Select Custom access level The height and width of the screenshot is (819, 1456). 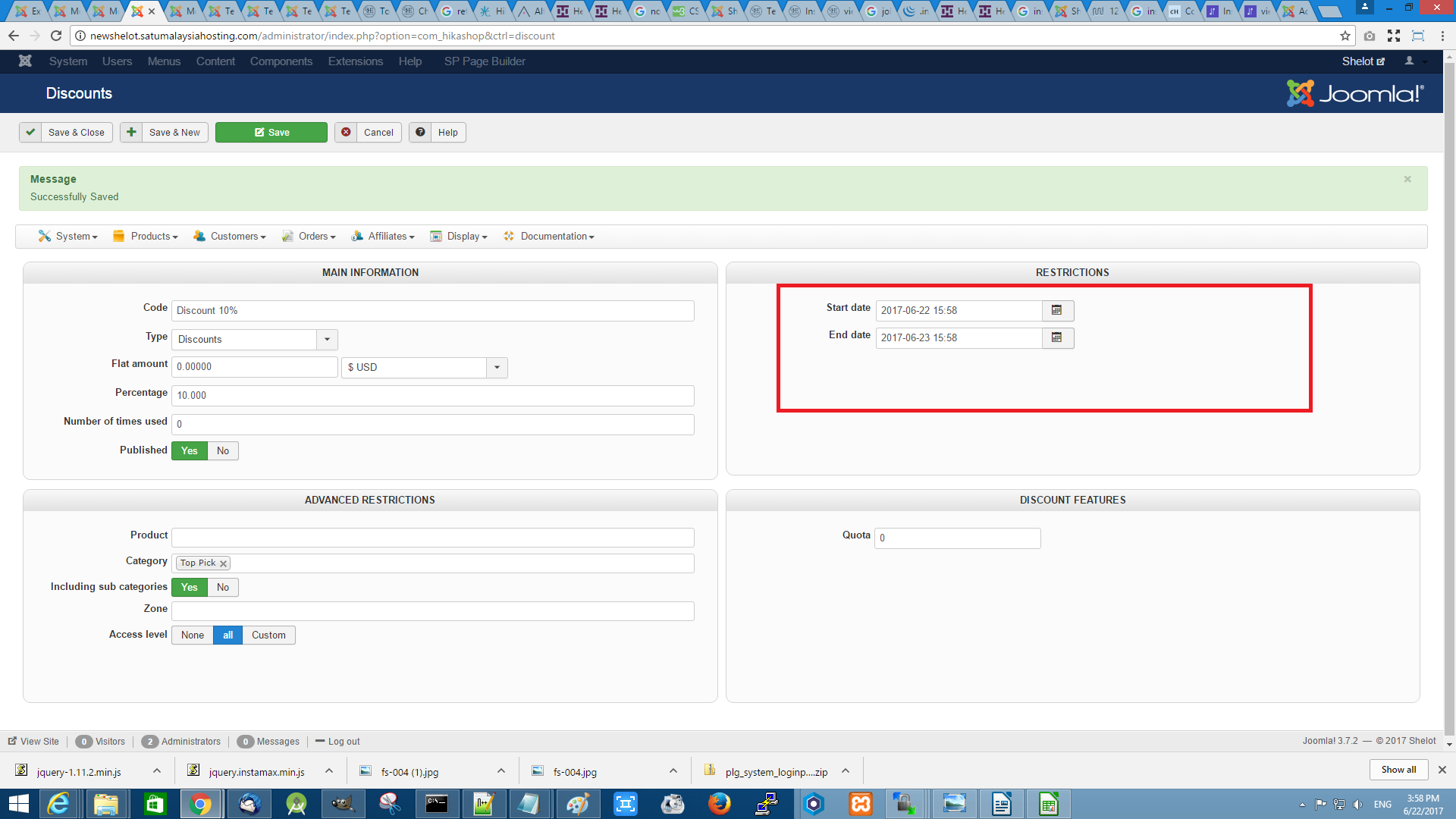(268, 635)
